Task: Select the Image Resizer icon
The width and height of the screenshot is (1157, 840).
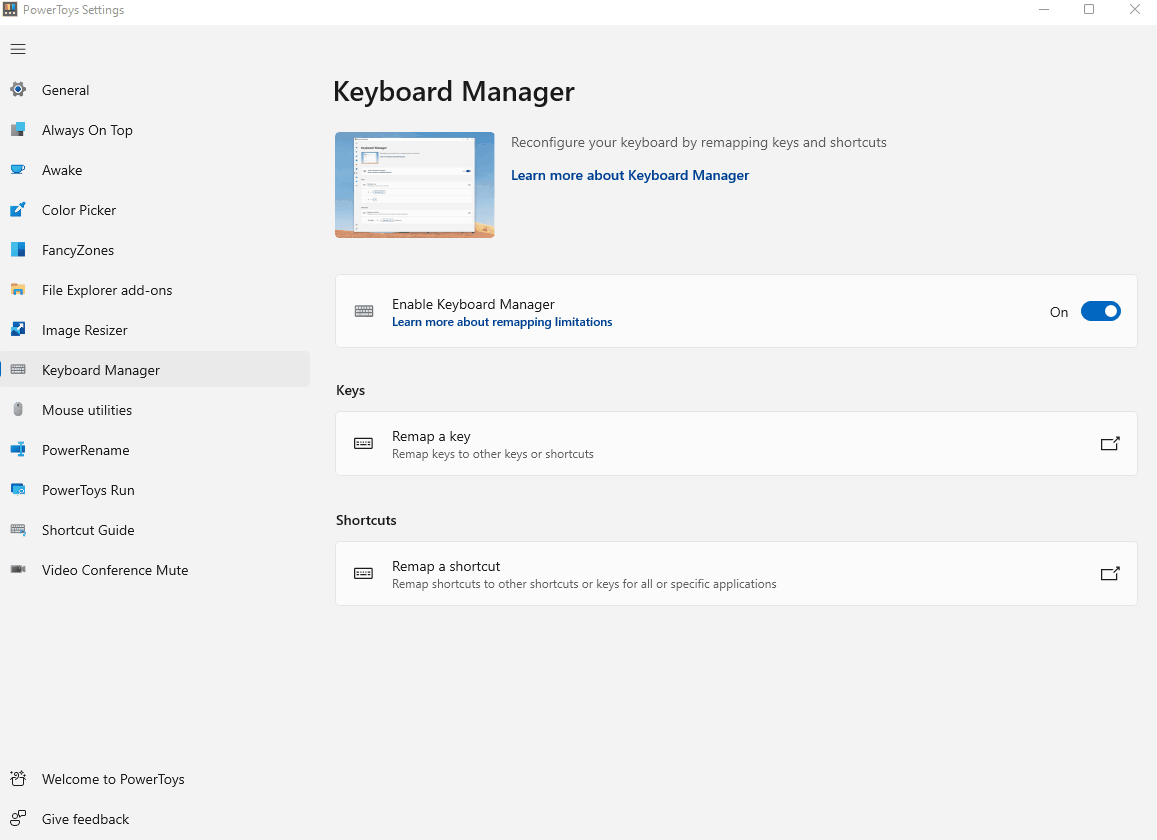Action: [18, 330]
